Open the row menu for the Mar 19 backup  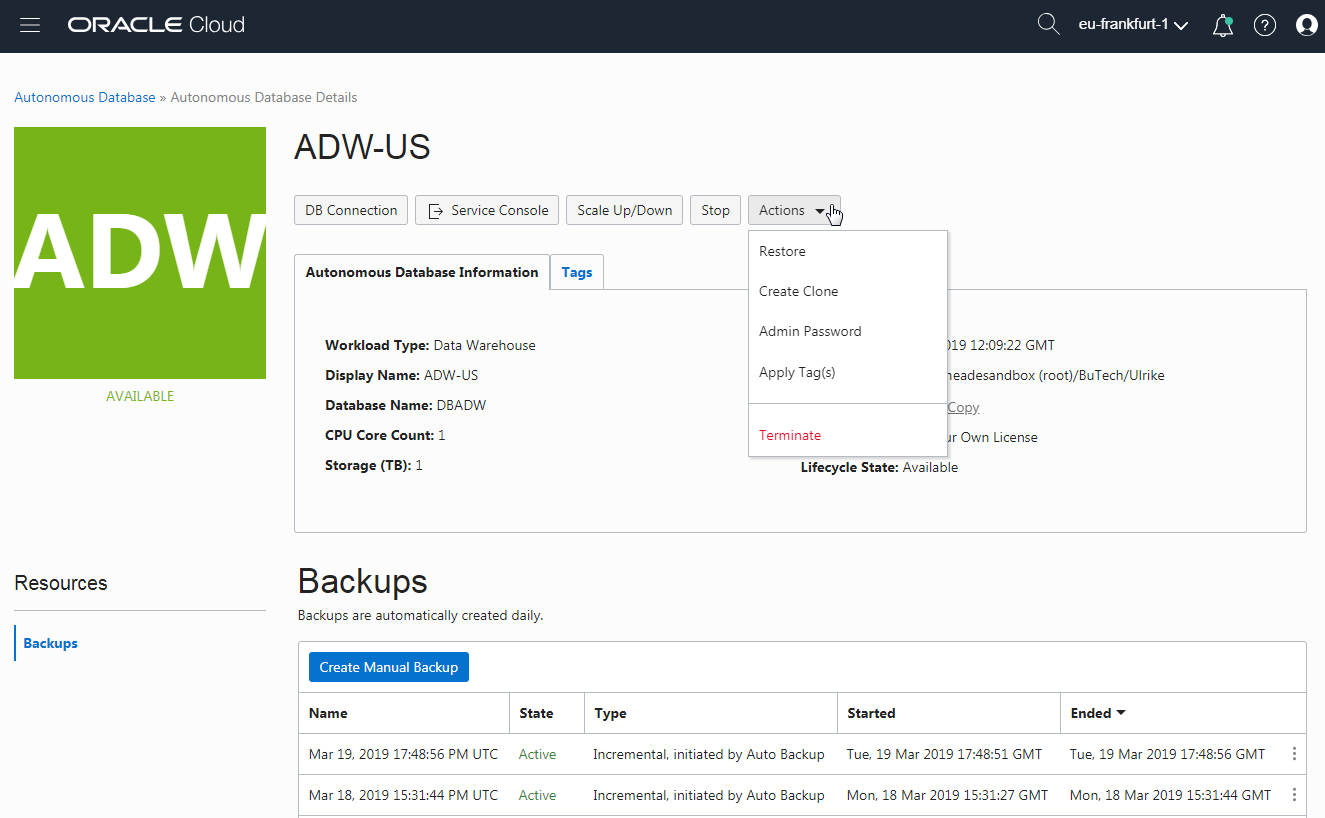pos(1294,754)
